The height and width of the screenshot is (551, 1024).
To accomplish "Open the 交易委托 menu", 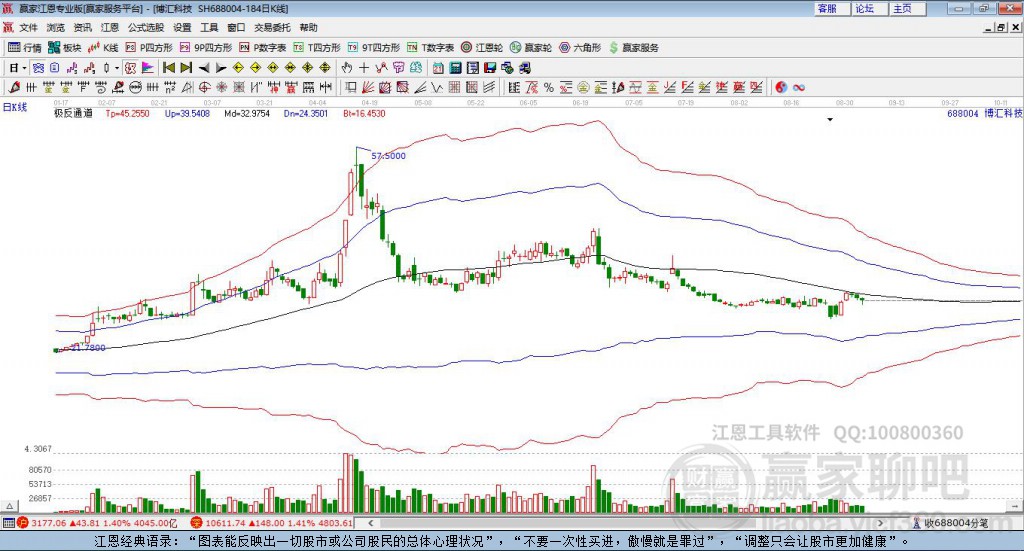I will click(x=272, y=27).
